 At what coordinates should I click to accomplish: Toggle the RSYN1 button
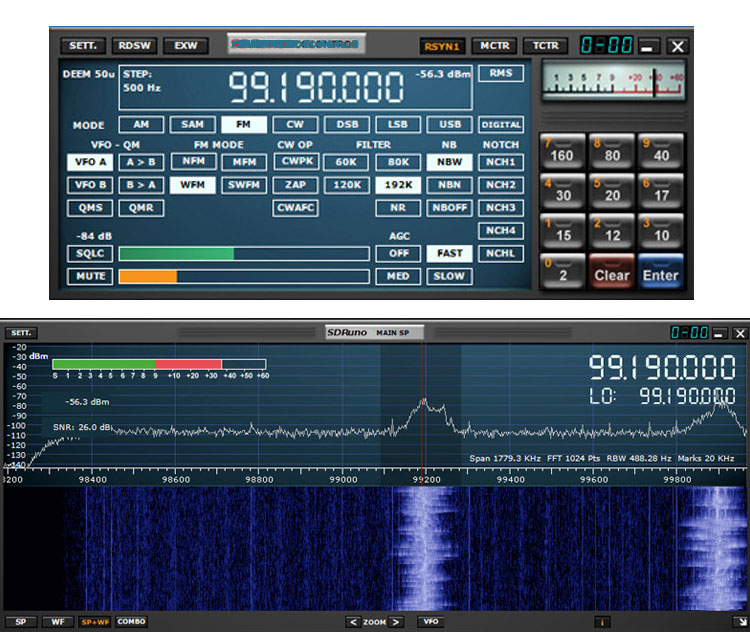click(x=442, y=46)
